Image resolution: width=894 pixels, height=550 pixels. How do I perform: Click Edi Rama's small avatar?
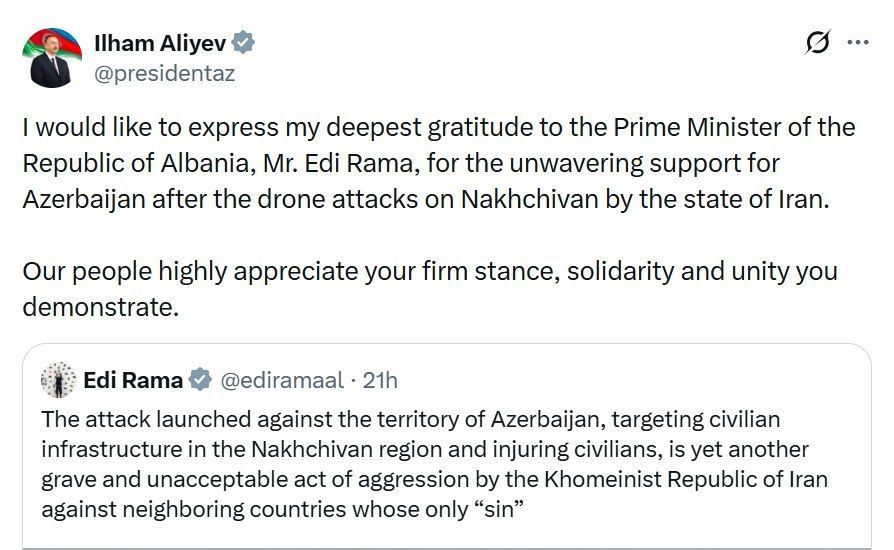[60, 380]
